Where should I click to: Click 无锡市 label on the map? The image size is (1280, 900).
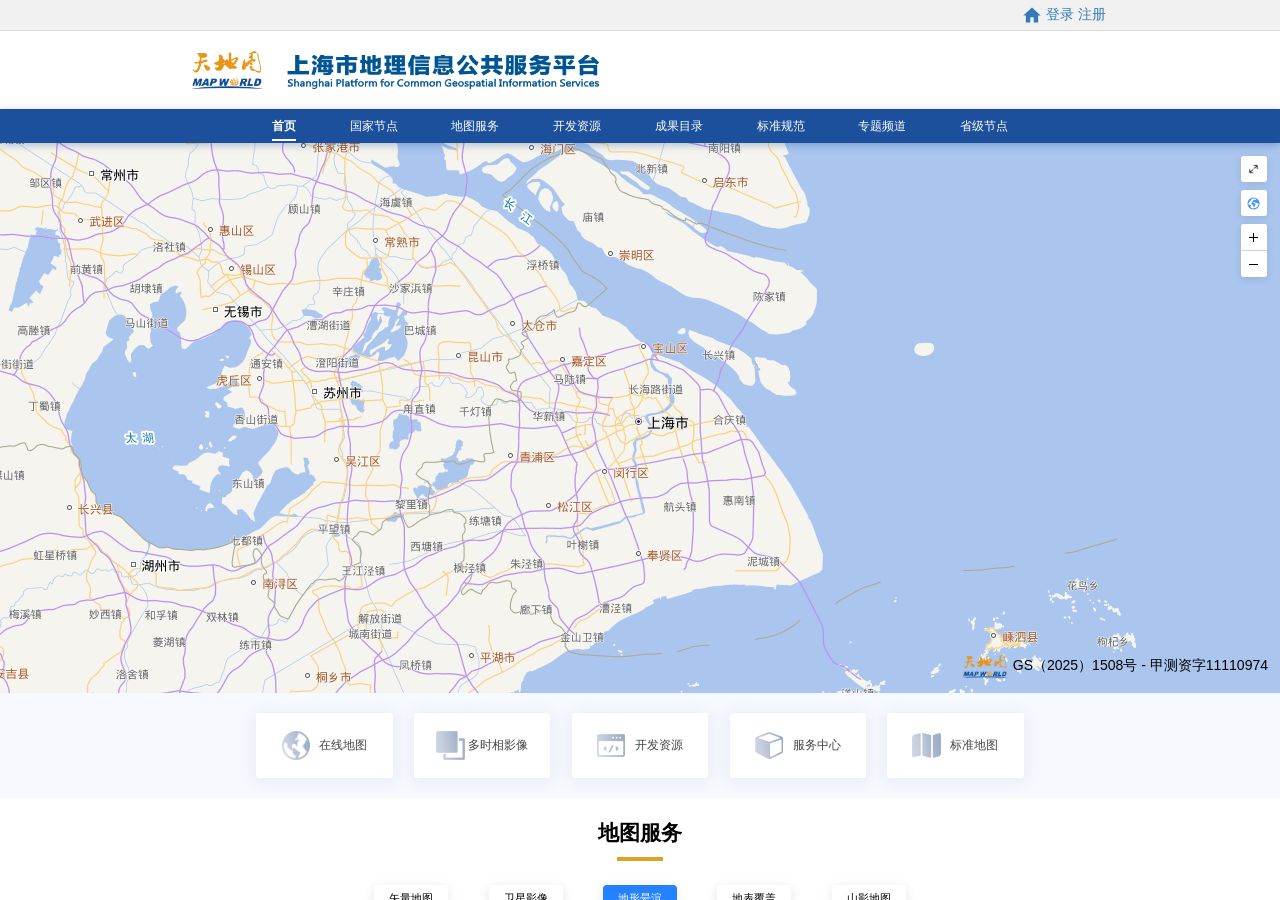pyautogui.click(x=243, y=312)
